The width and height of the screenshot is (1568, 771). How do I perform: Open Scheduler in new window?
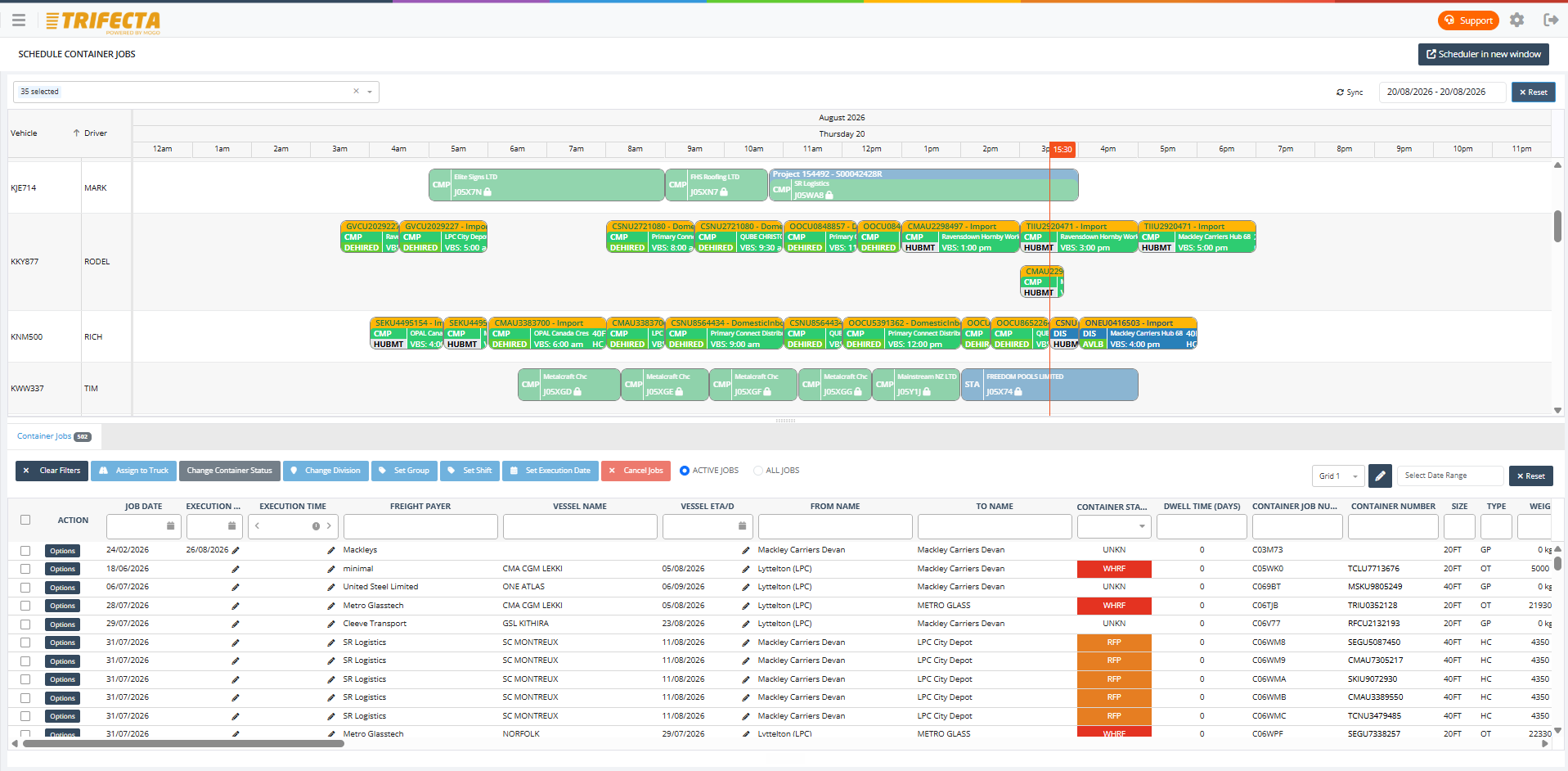(x=1483, y=54)
